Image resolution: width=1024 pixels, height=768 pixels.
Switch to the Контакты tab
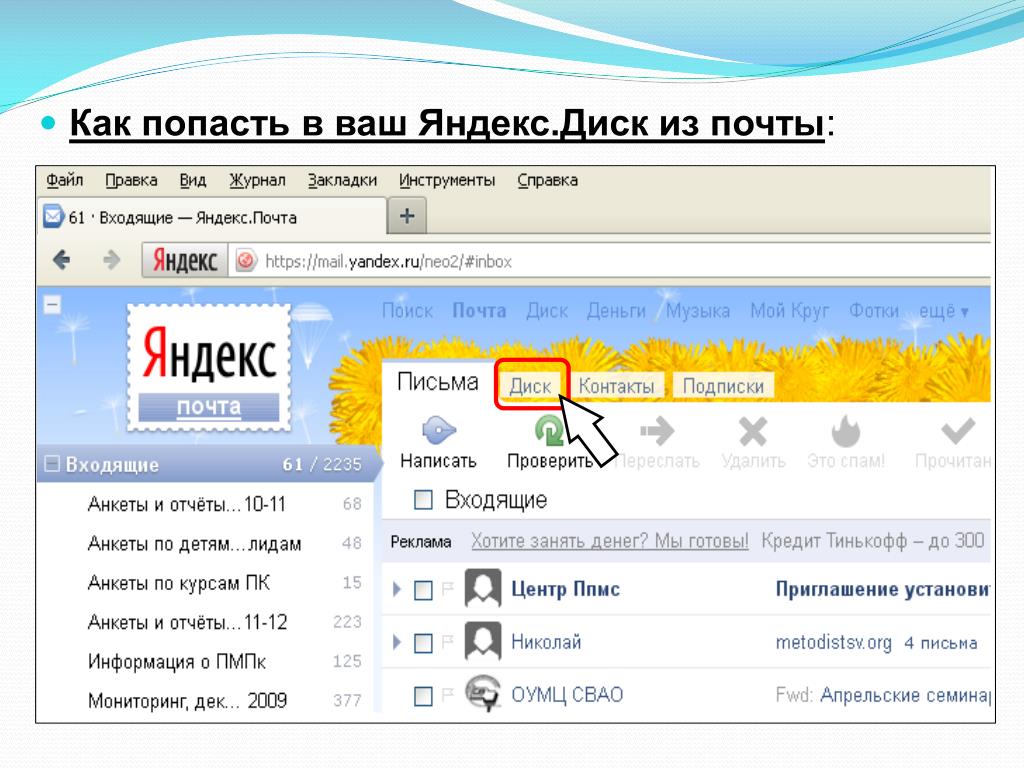coord(616,386)
